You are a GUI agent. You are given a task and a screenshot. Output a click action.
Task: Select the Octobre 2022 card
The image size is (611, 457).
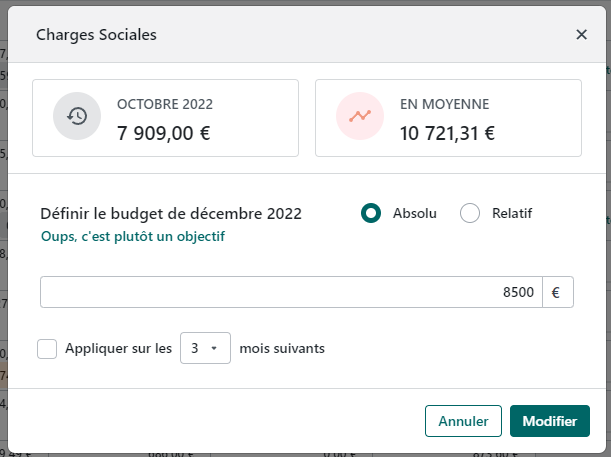point(166,118)
